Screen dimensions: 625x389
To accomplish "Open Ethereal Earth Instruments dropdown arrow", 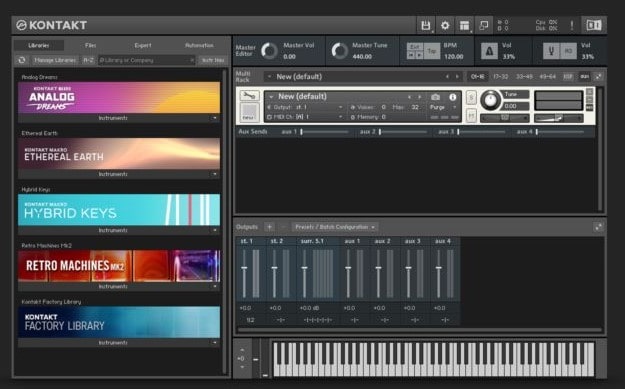I will [x=214, y=175].
